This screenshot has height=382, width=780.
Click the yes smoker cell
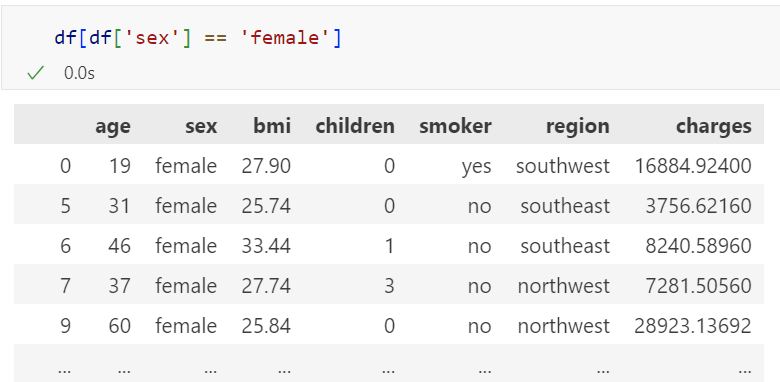(476, 167)
